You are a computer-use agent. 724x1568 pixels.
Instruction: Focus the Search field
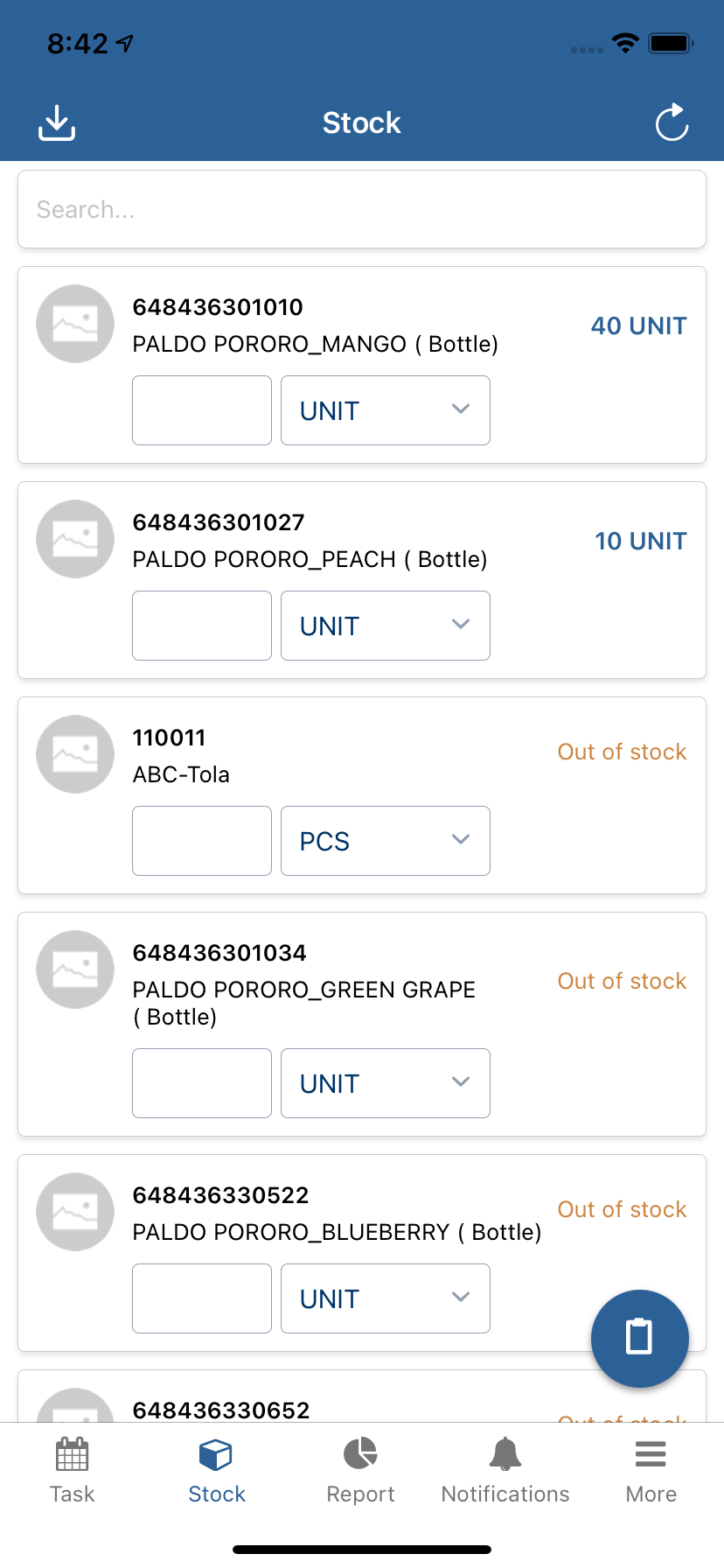pyautogui.click(x=362, y=210)
